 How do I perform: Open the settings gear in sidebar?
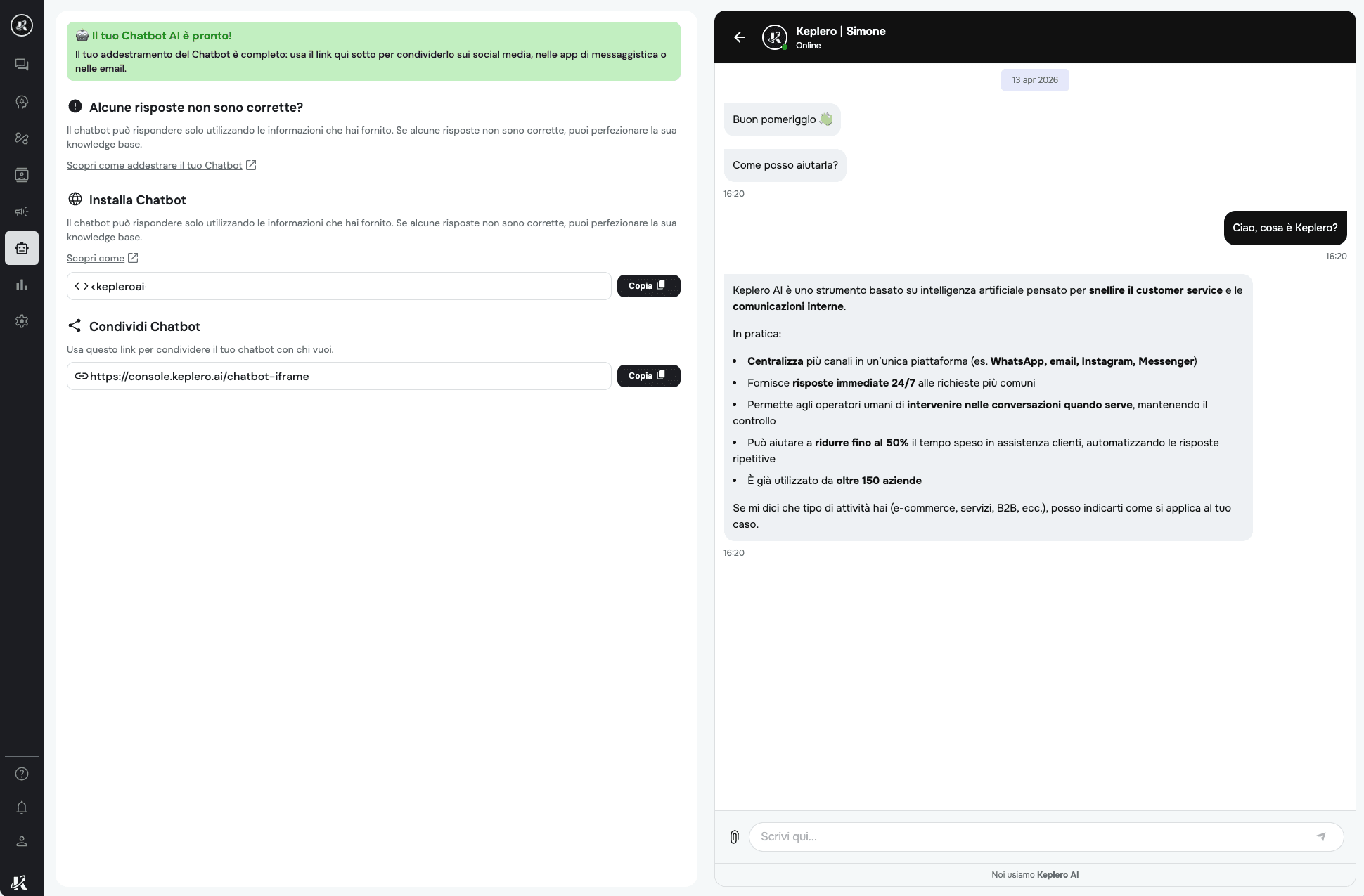coord(22,321)
